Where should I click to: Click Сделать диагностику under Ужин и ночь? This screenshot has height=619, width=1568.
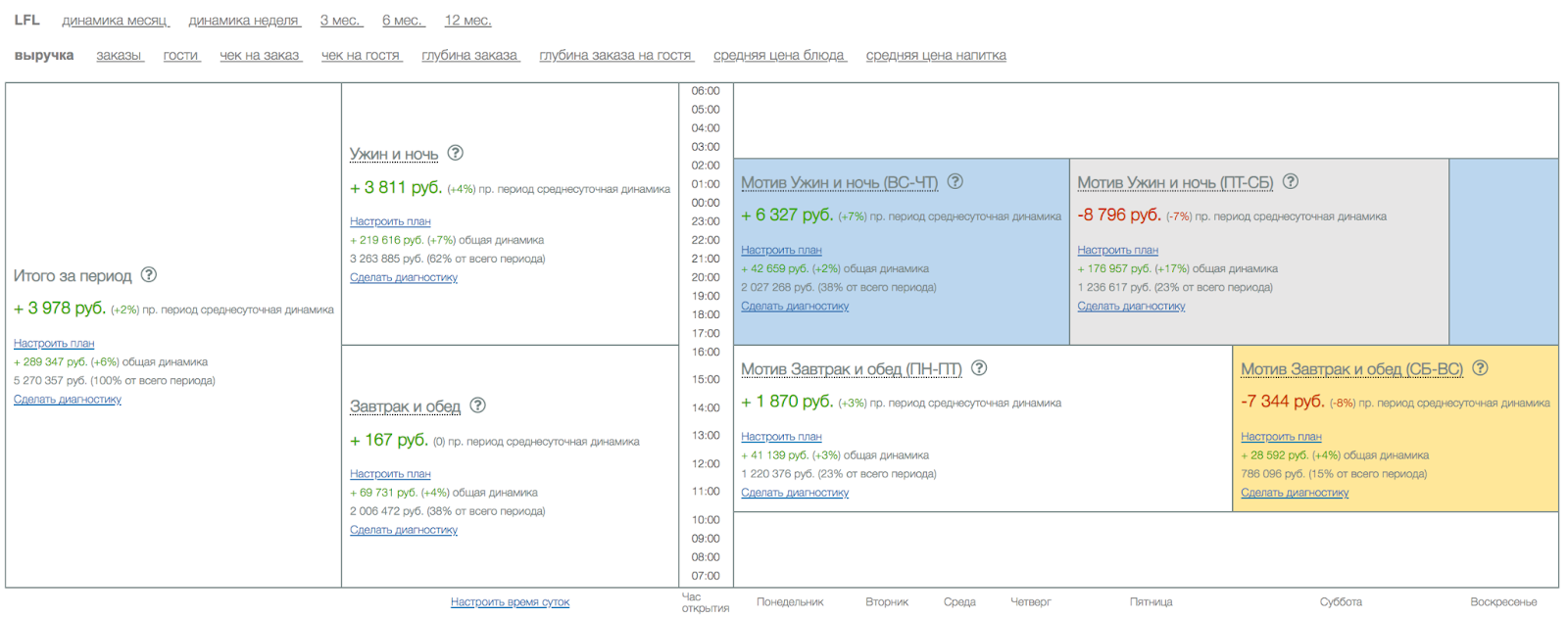coord(404,278)
